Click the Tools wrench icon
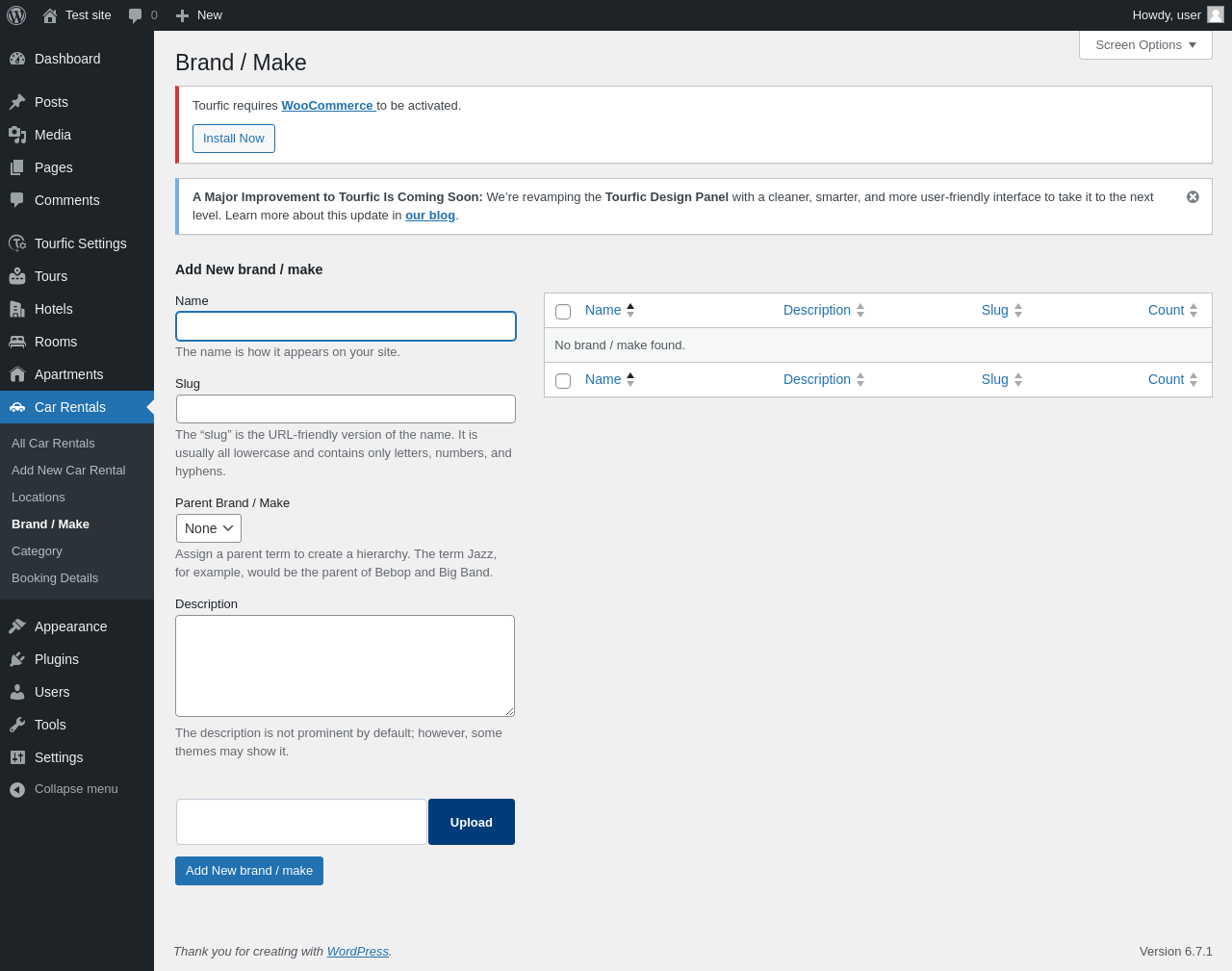This screenshot has width=1232, height=971. [17, 725]
